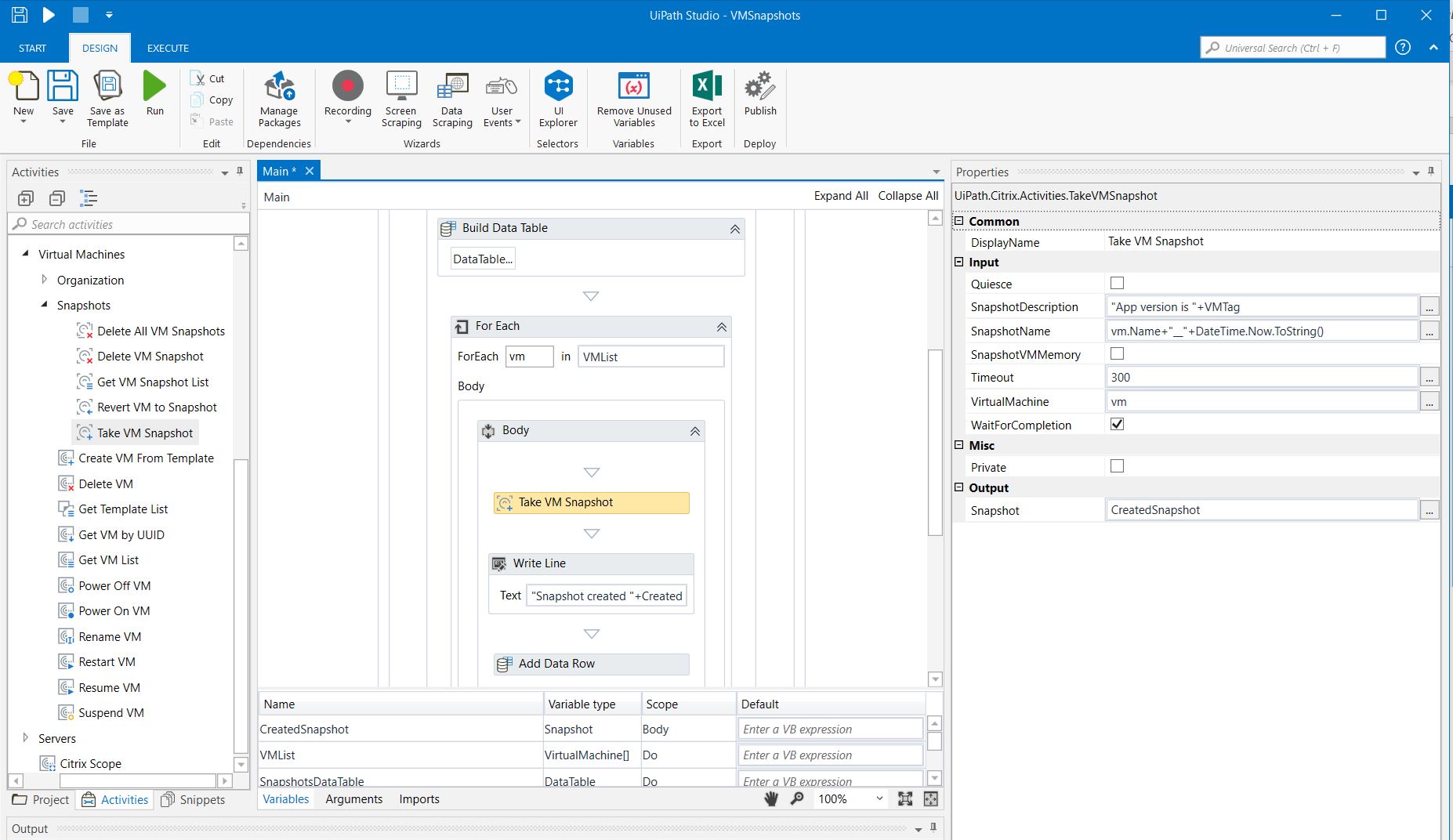Screen dimensions: 1453x840
Task: Copy the selected activity
Action: 212,100
